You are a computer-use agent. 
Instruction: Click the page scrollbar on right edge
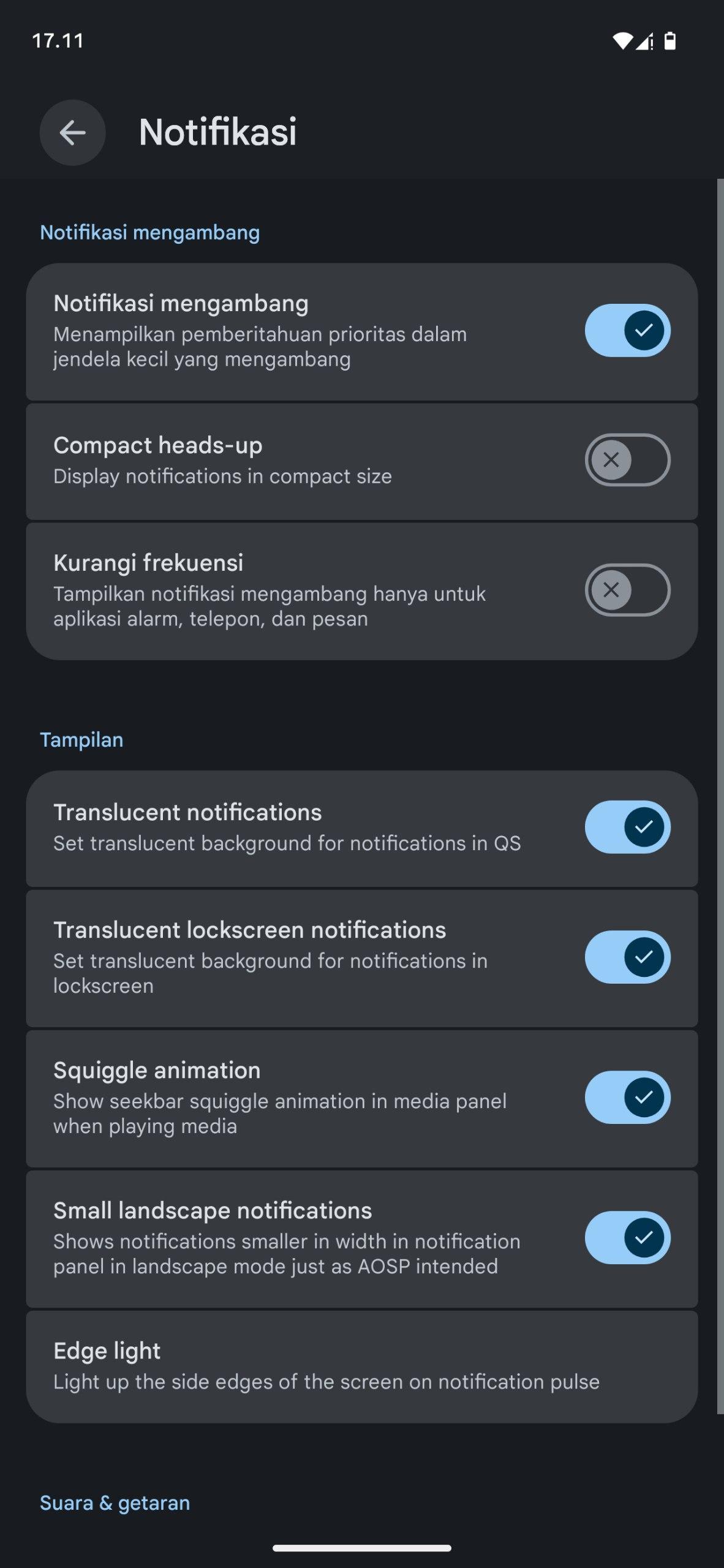[x=720, y=796]
